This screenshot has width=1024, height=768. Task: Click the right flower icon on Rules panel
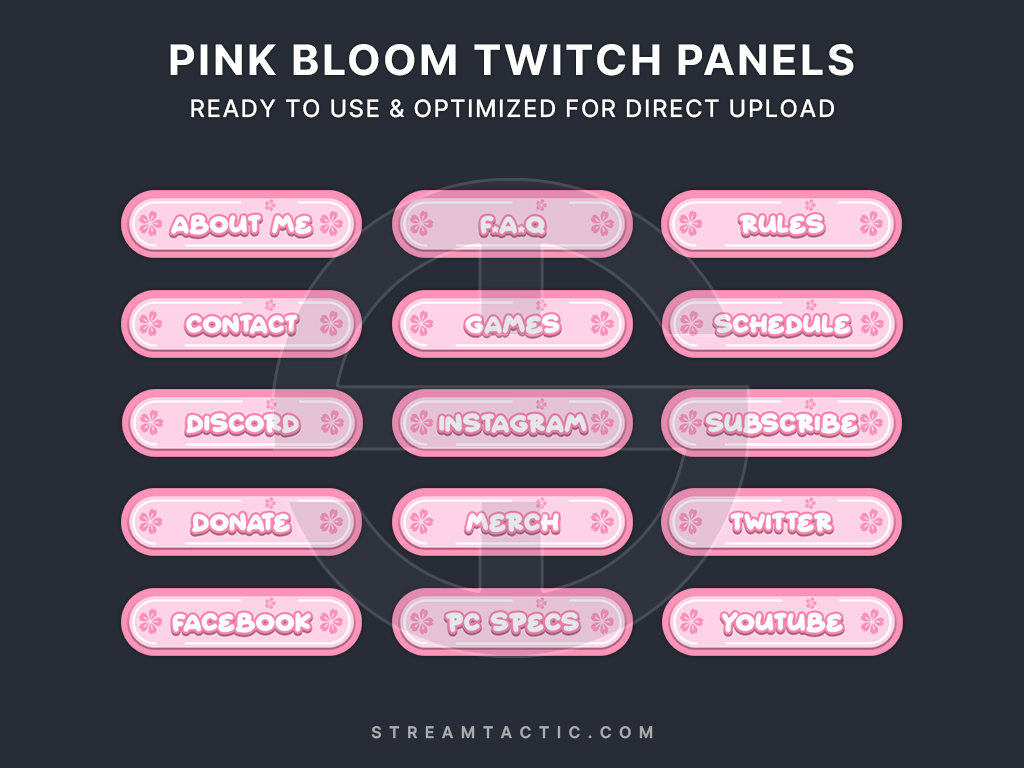pyautogui.click(x=872, y=224)
